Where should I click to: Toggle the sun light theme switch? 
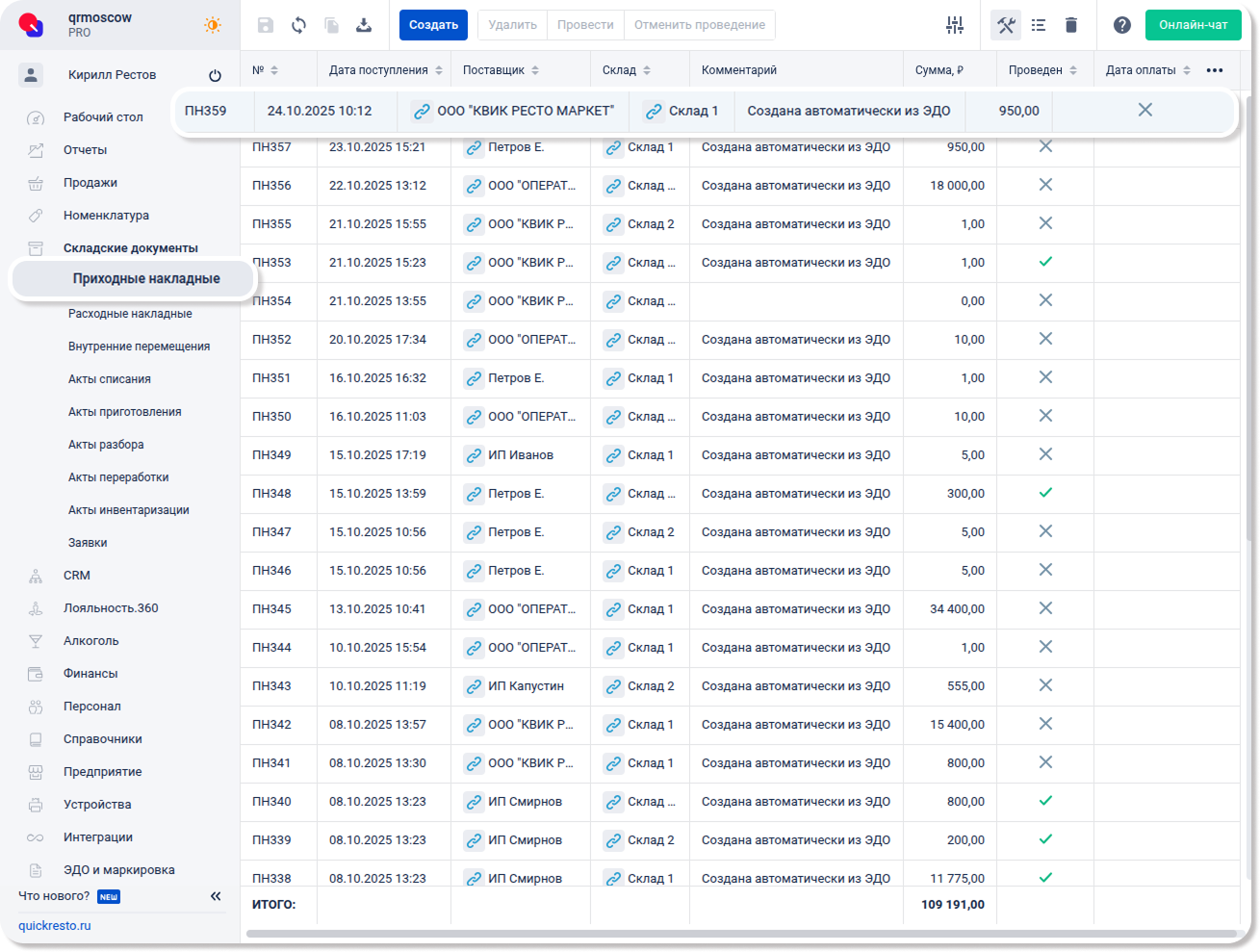(x=213, y=25)
